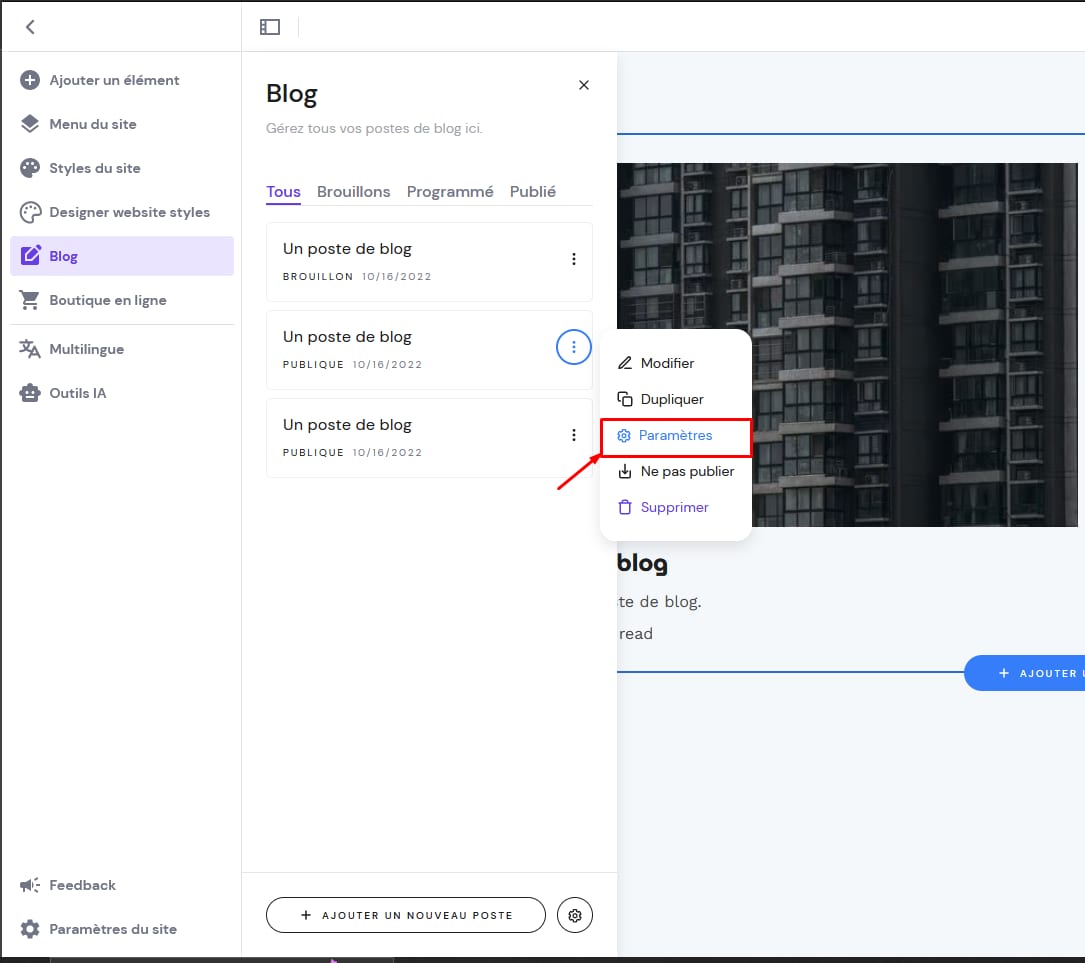
Task: Open three-dot menu of the last post
Action: pos(574,435)
